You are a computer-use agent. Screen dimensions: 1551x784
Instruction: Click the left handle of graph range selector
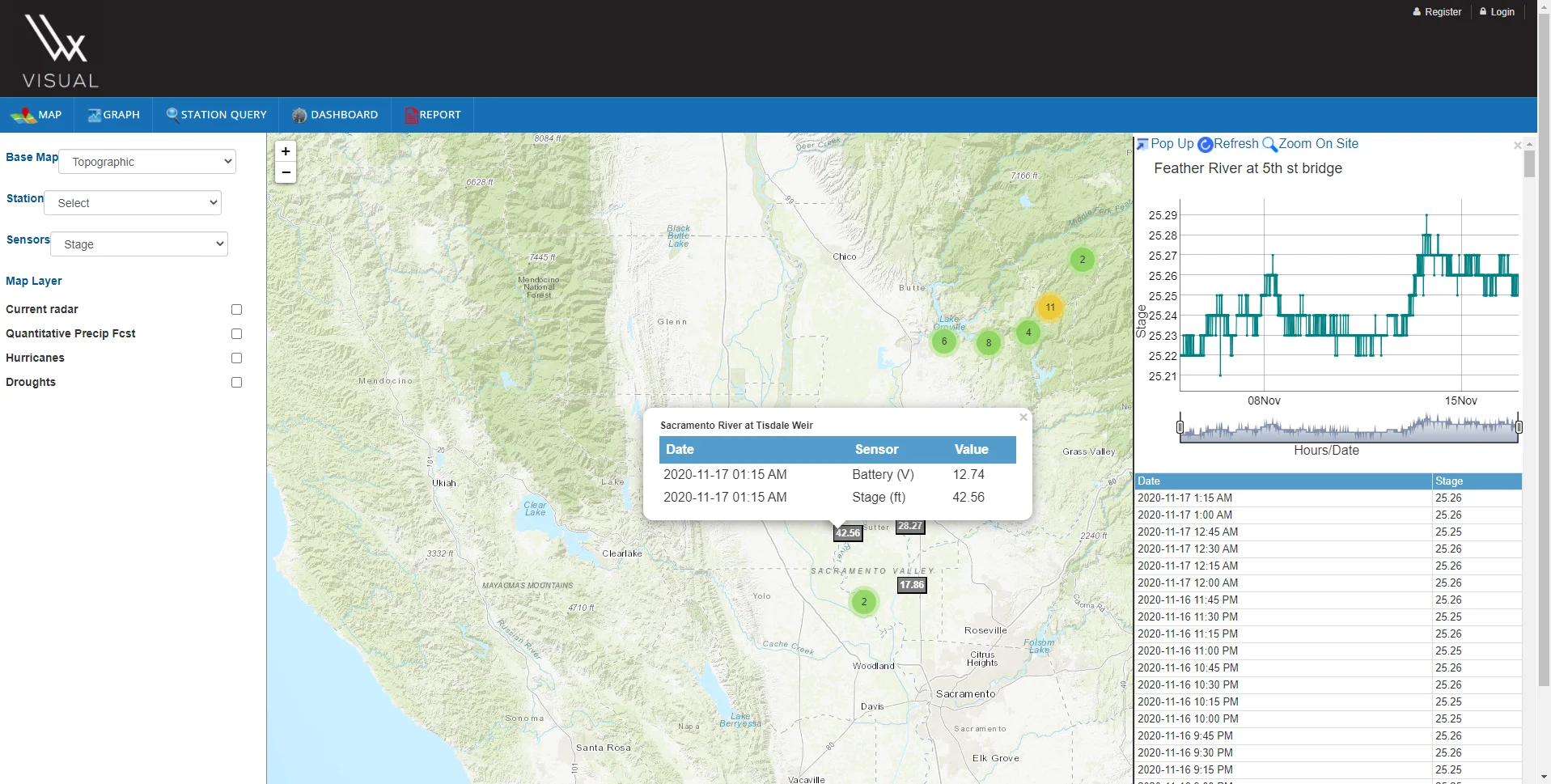pos(1180,427)
